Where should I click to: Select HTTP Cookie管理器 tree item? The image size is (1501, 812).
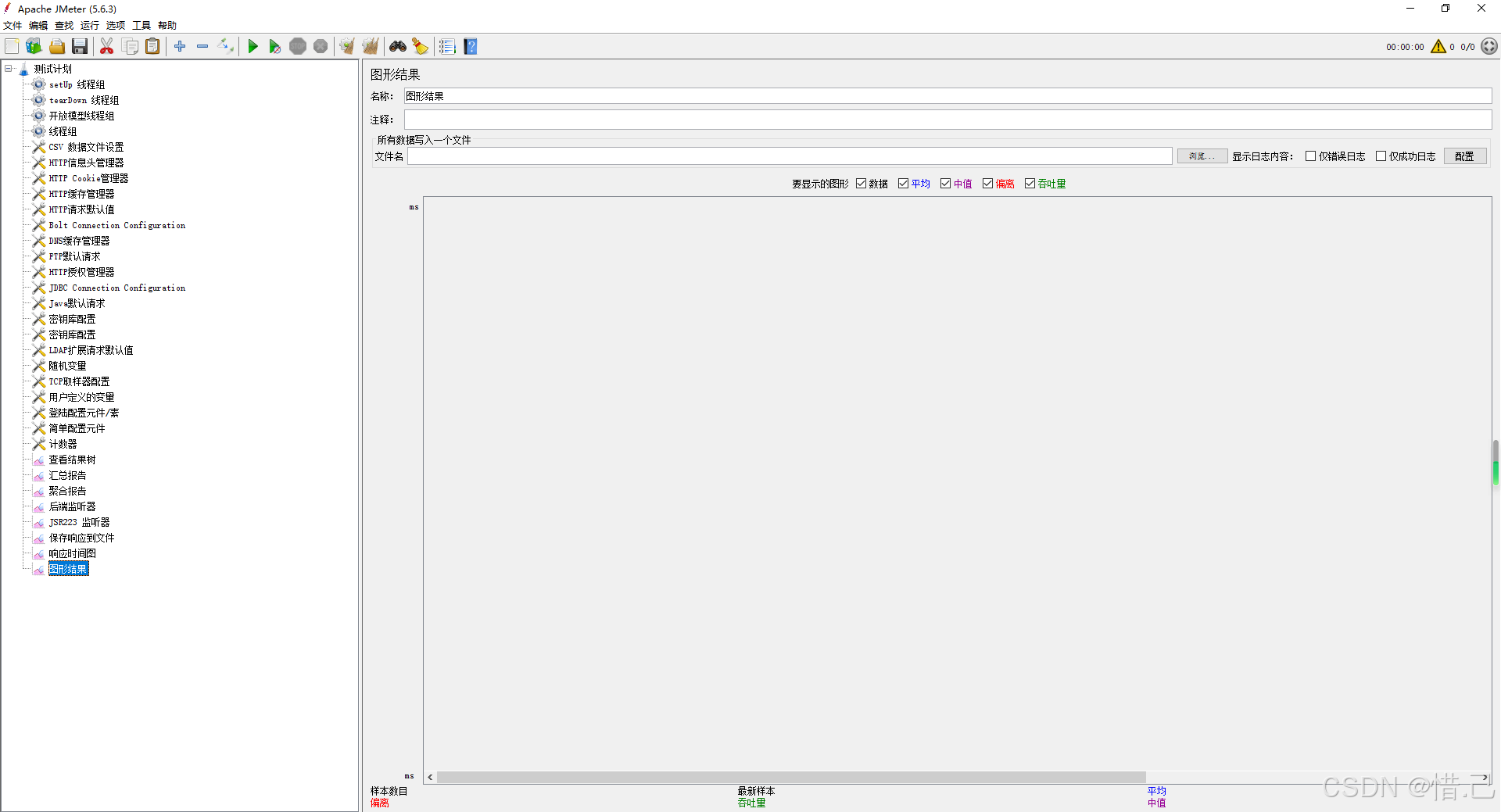tap(88, 178)
